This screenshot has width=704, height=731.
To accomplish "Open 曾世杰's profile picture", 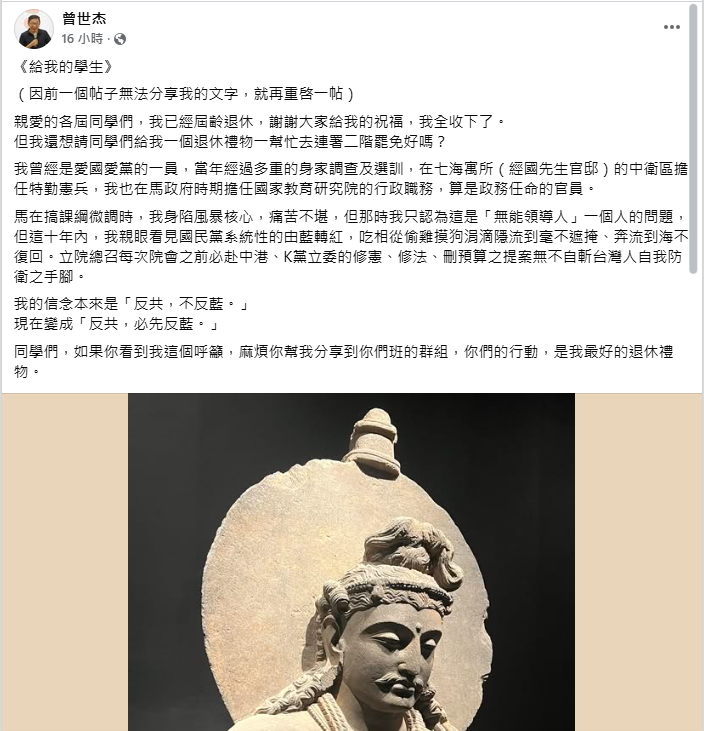I will pos(34,29).
